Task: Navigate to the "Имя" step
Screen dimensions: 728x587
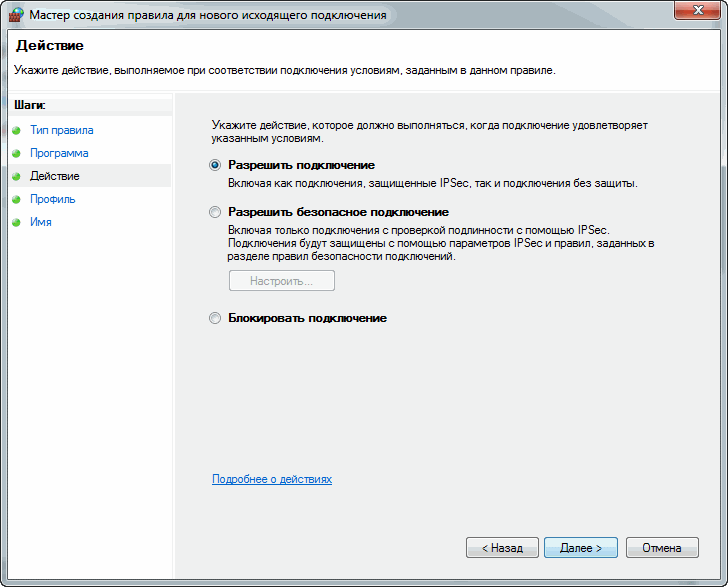Action: coord(41,222)
